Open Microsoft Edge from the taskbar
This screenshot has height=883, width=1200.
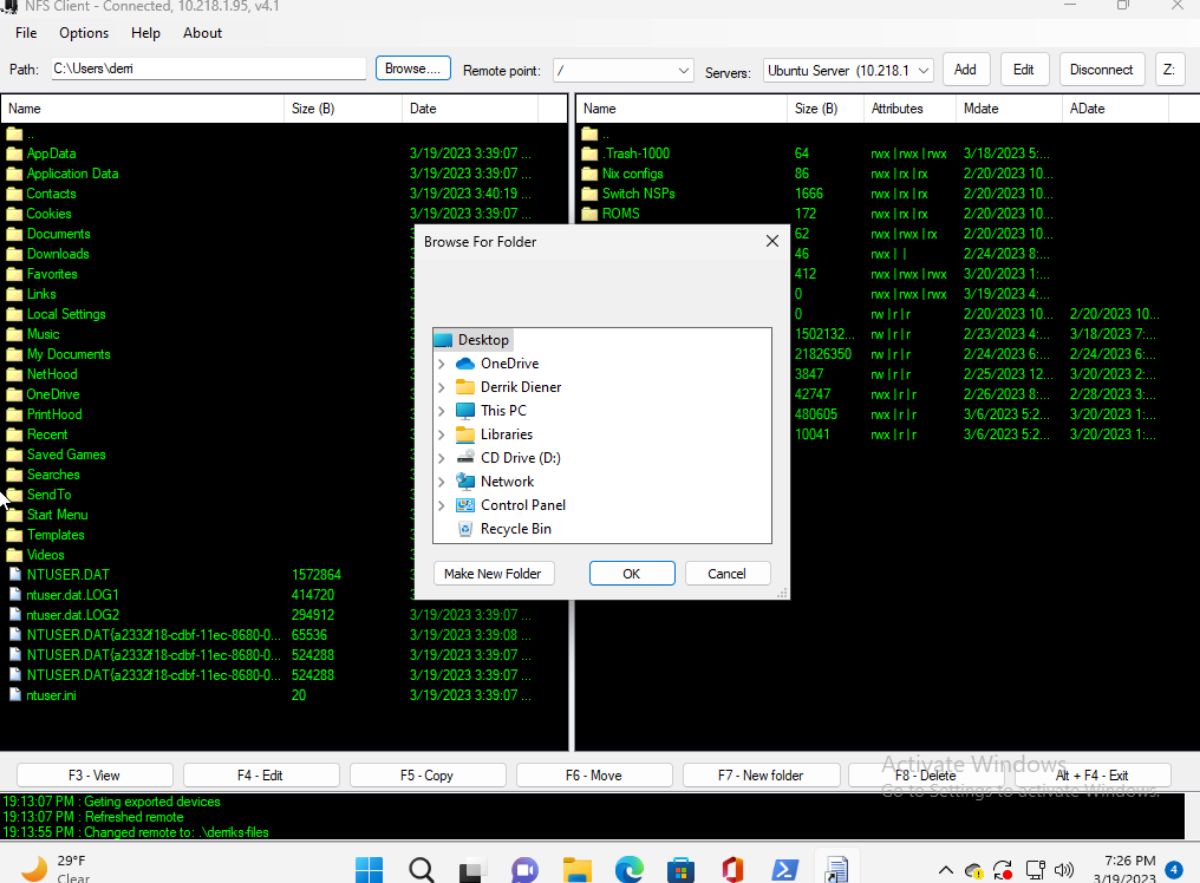coord(629,868)
